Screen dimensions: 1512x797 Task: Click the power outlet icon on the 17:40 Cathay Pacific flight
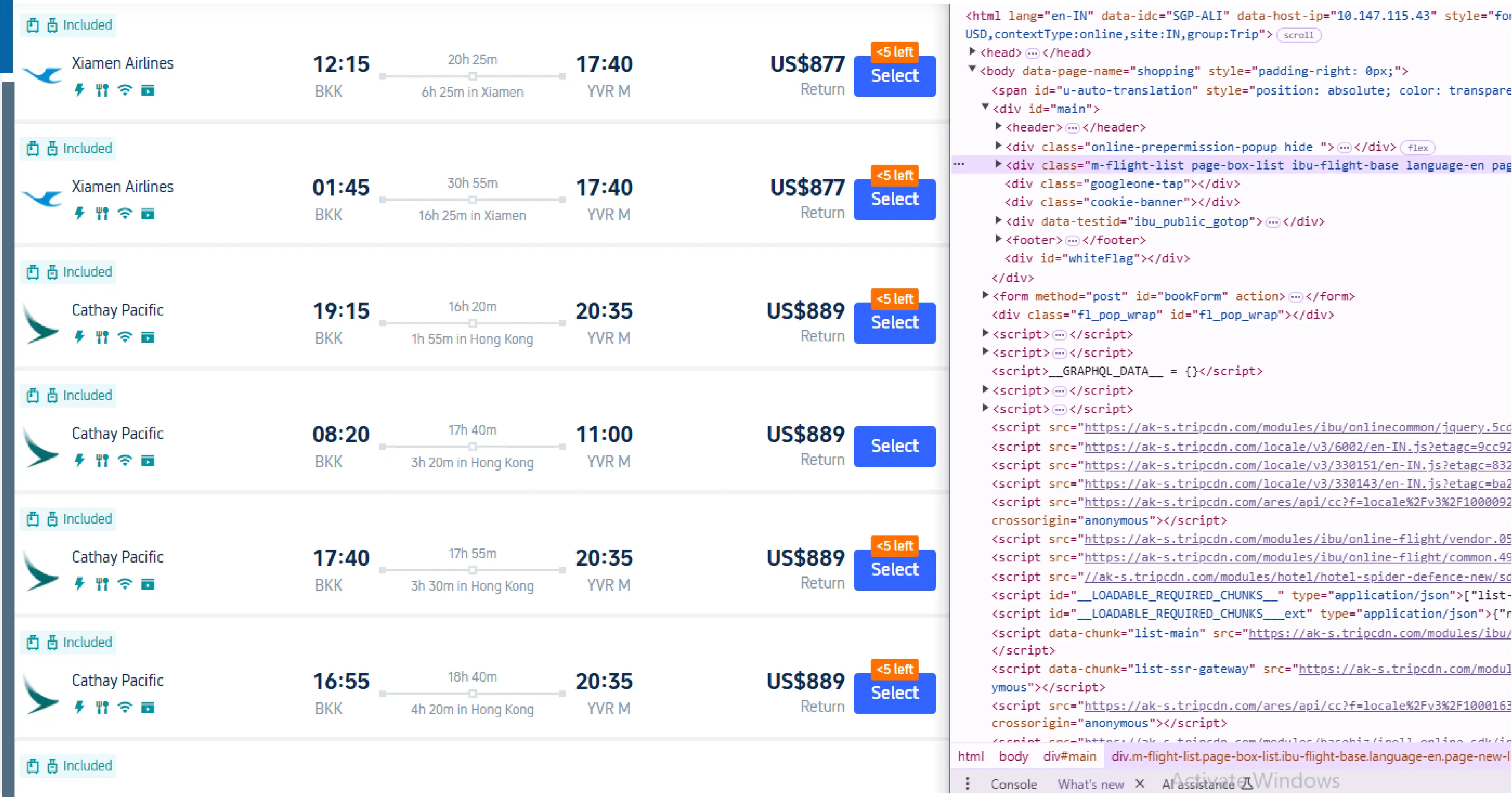click(79, 583)
